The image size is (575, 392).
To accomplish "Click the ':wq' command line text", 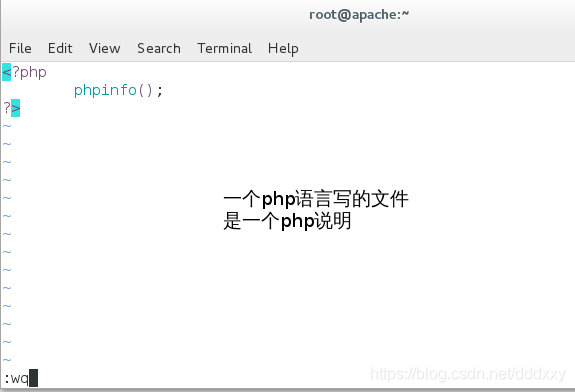I will click(x=16, y=378).
